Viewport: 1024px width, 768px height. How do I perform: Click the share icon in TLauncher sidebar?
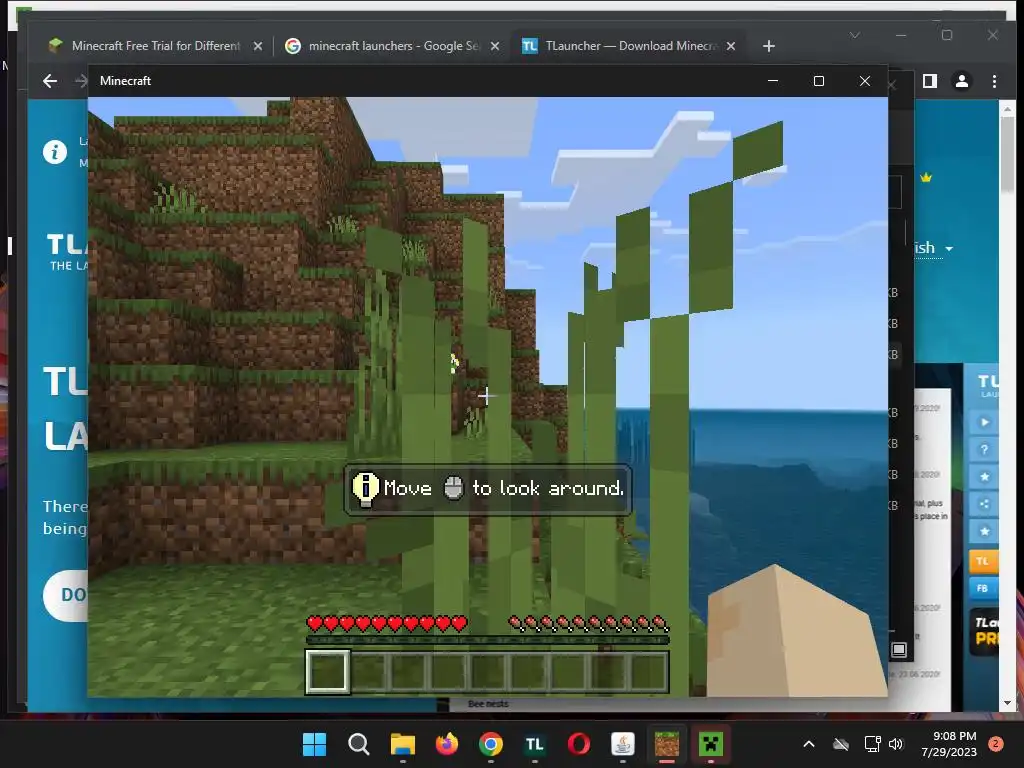[984, 504]
